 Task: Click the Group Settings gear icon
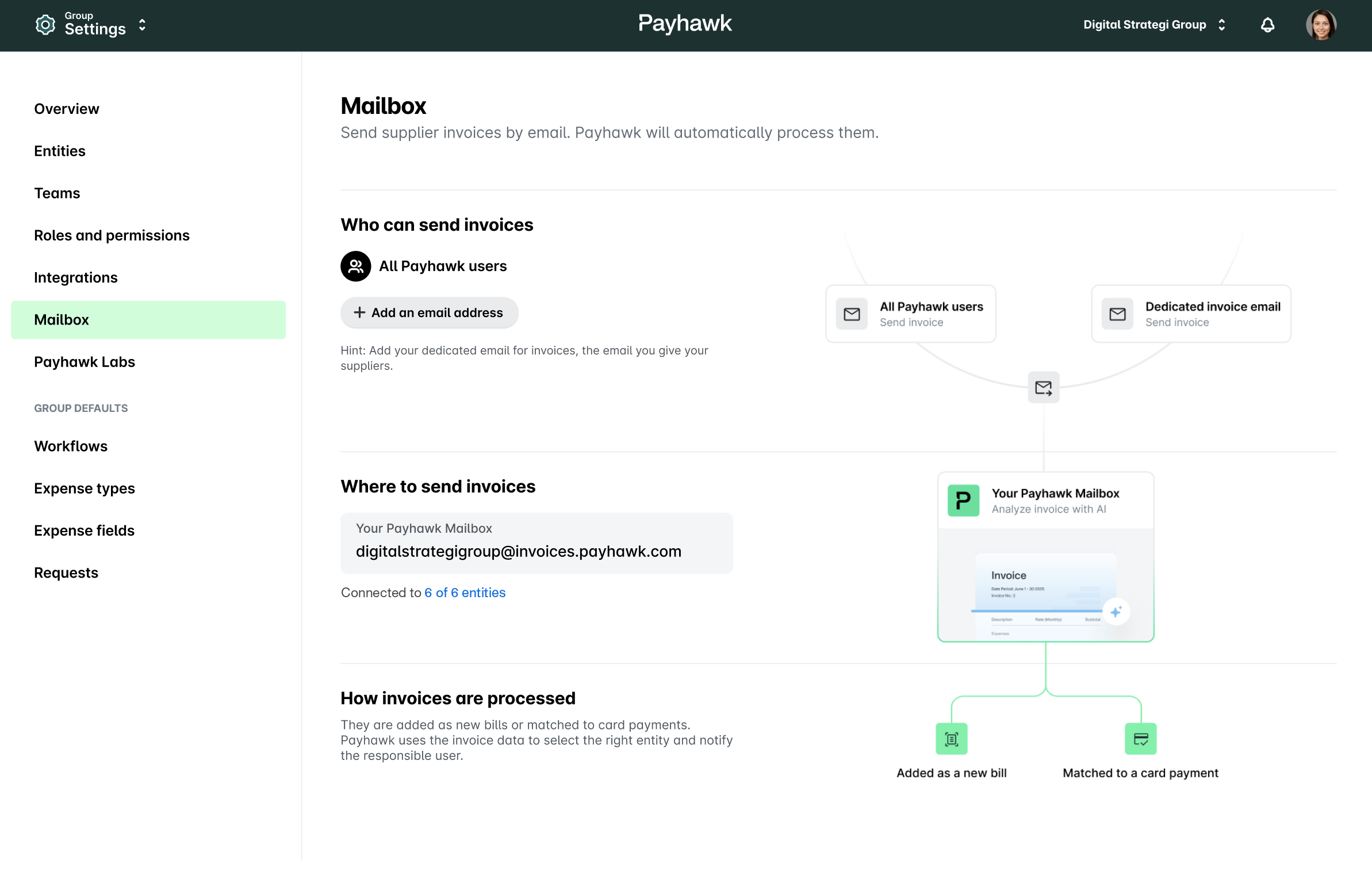[45, 25]
